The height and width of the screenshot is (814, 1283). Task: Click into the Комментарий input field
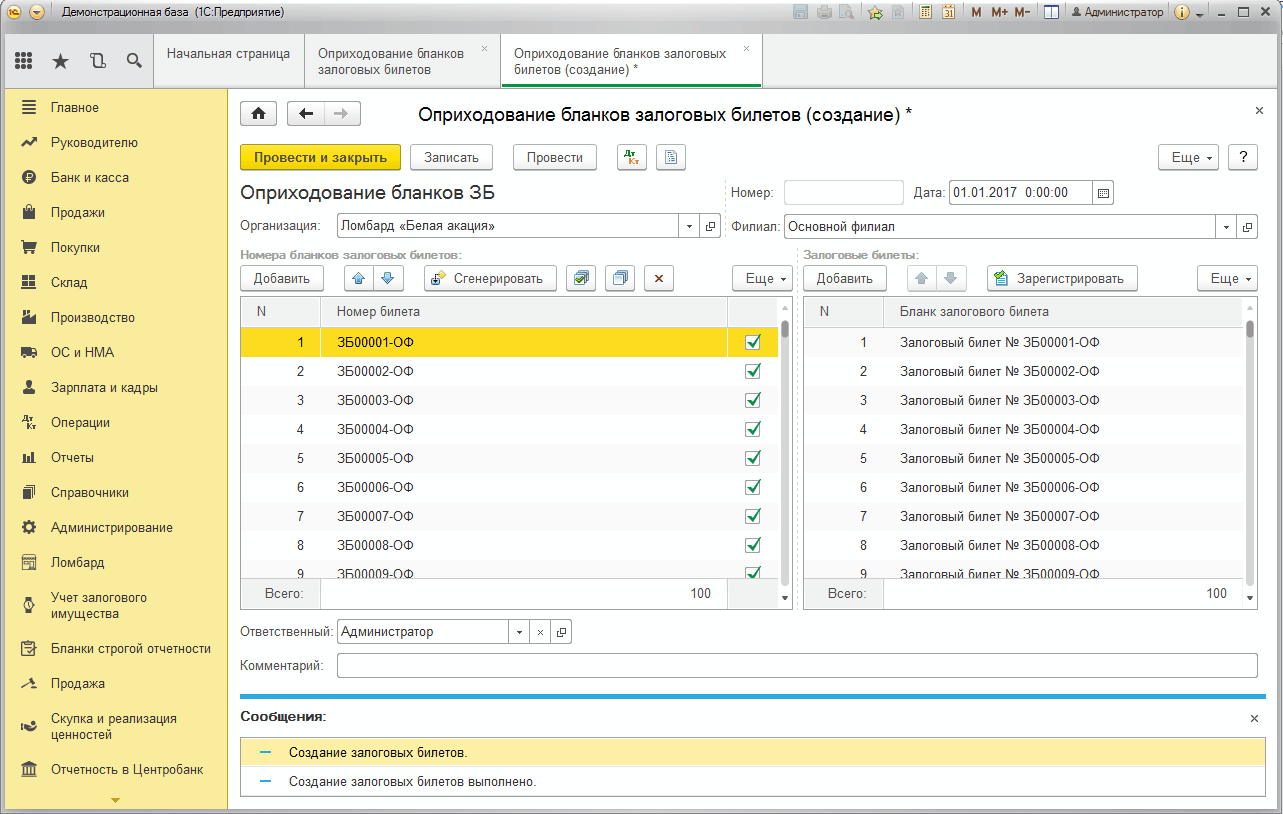pyautogui.click(x=797, y=665)
